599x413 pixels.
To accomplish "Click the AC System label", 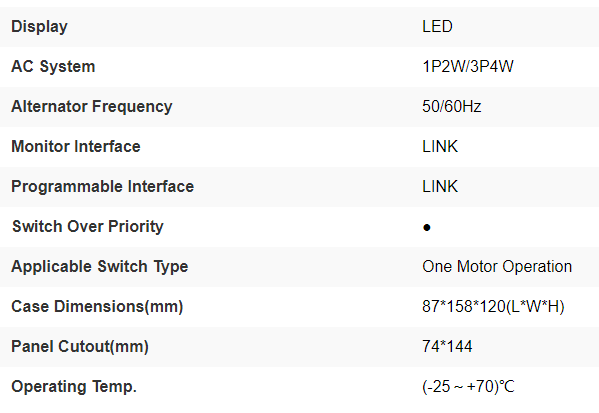I will tap(53, 67).
